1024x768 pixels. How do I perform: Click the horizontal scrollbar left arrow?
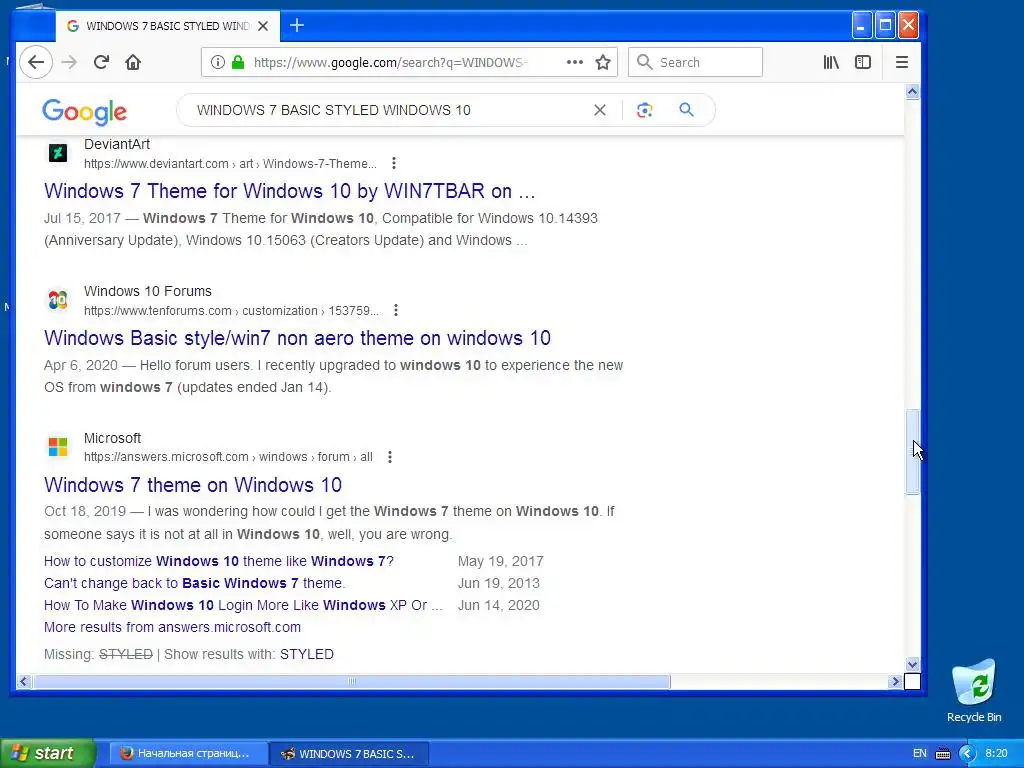point(24,682)
